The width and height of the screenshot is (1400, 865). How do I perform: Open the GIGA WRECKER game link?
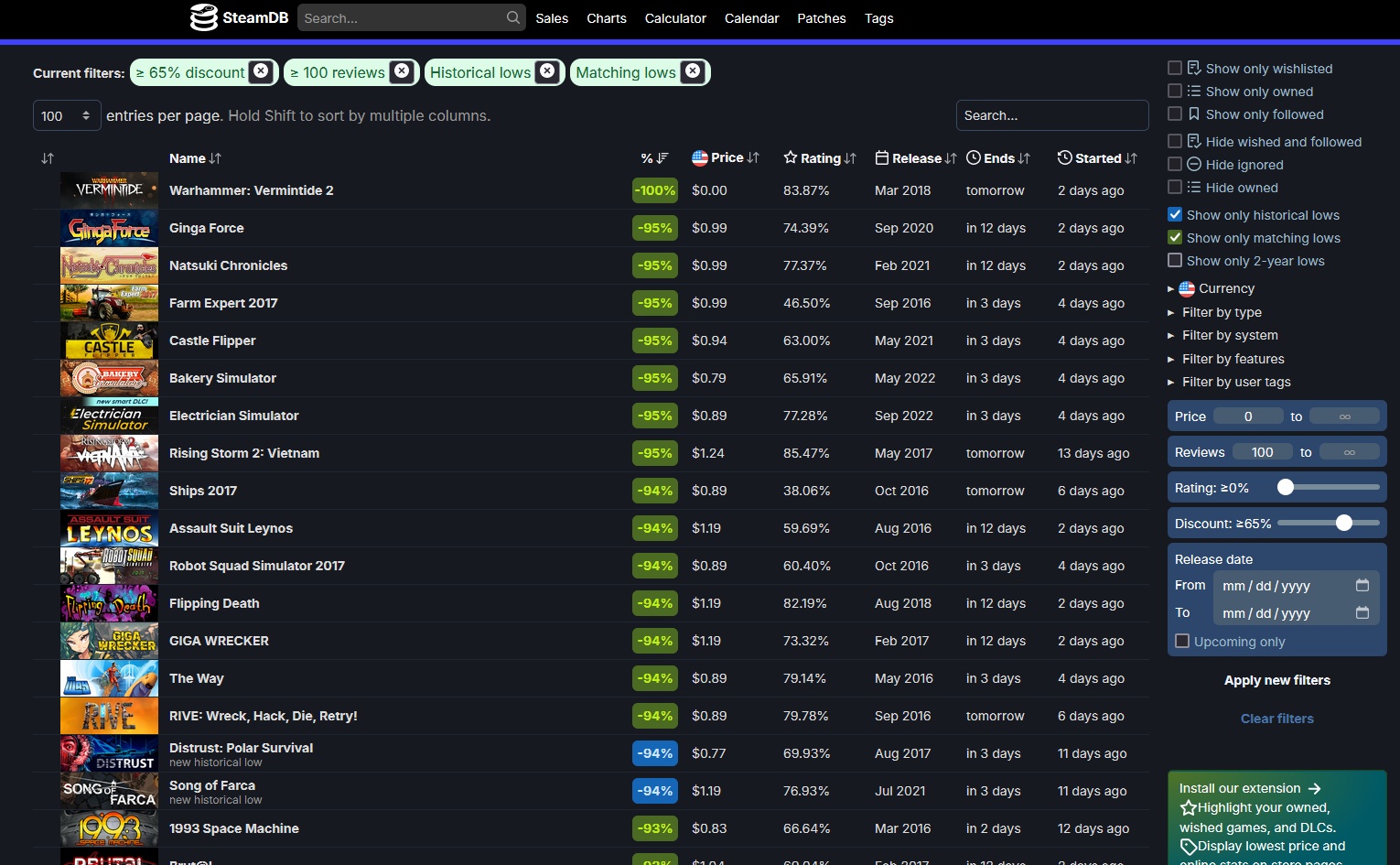tap(219, 641)
